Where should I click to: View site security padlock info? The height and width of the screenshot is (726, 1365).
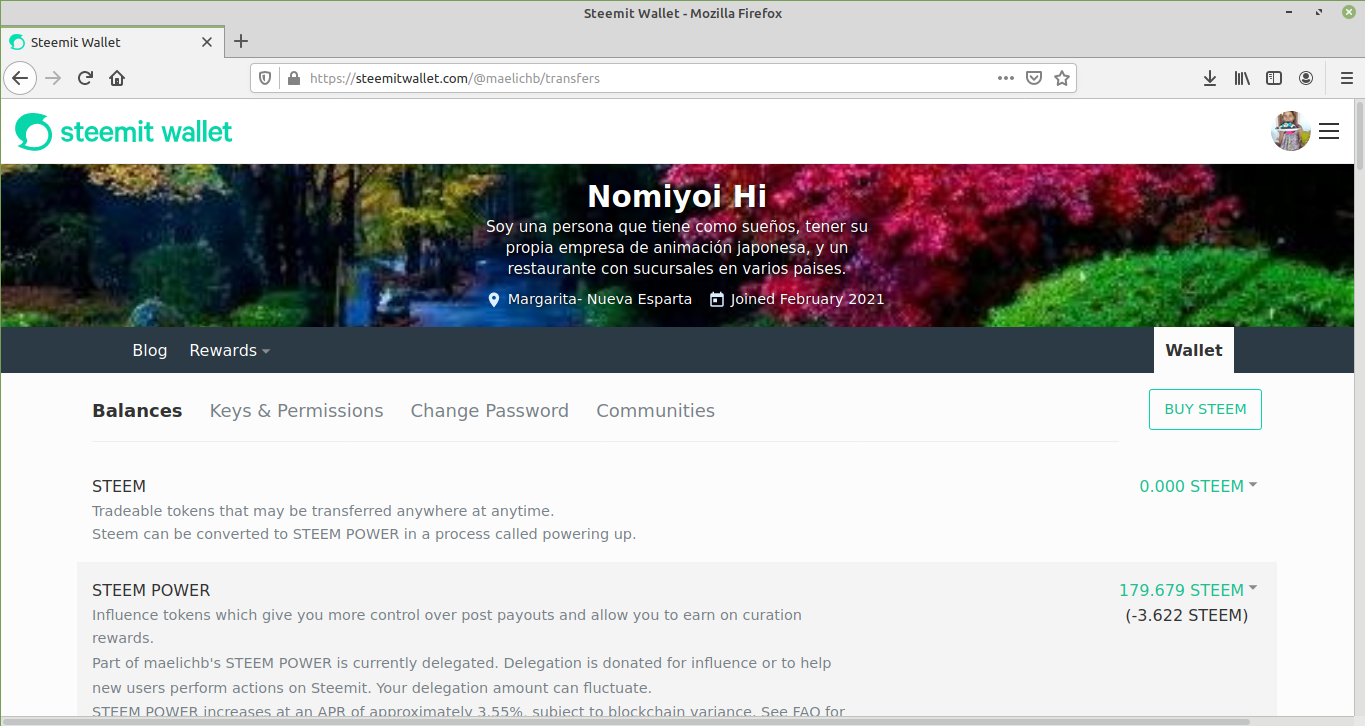[x=293, y=78]
